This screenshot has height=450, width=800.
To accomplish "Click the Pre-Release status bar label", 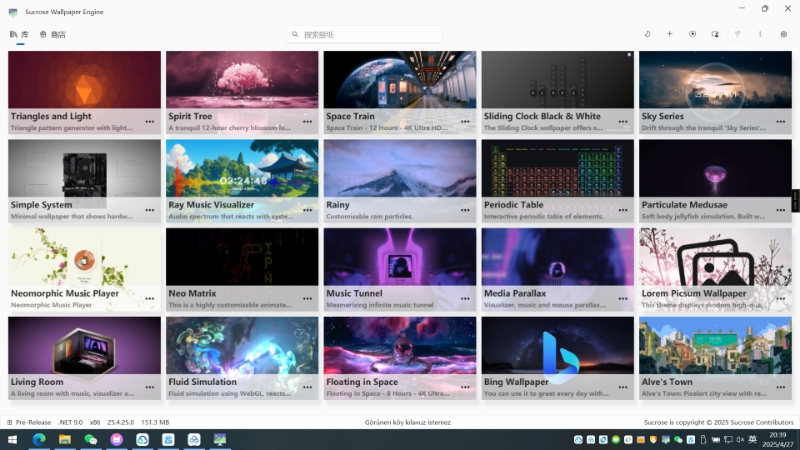I will coord(33,422).
